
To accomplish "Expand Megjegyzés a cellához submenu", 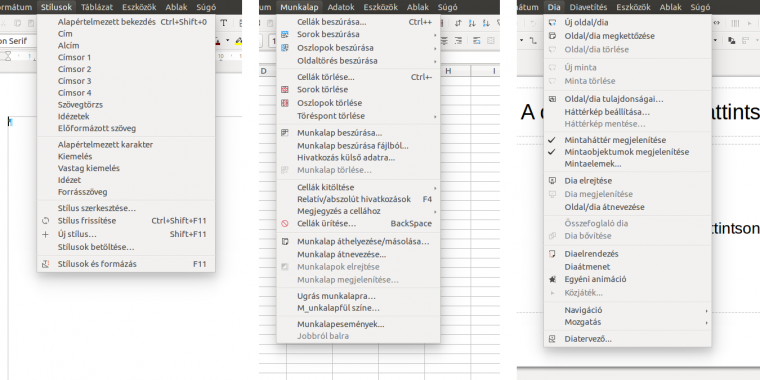I will click(435, 211).
